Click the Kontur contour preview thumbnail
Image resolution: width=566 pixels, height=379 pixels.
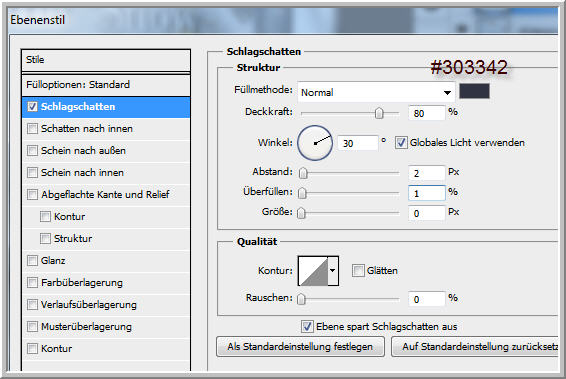pyautogui.click(x=313, y=271)
